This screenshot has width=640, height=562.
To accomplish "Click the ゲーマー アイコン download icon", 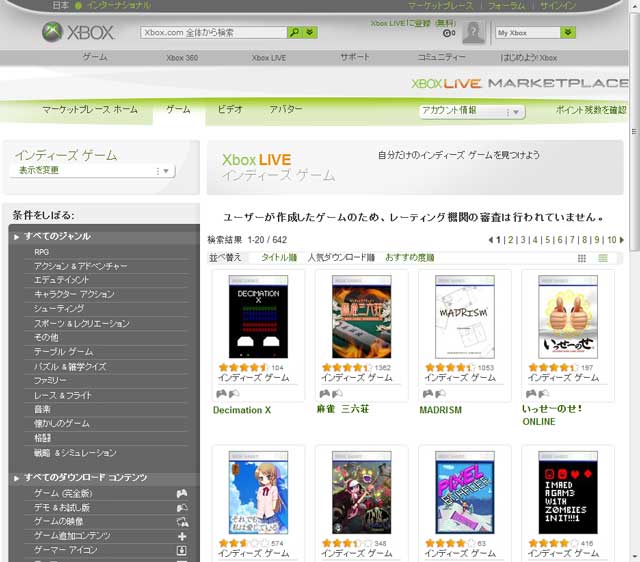I will [182, 551].
